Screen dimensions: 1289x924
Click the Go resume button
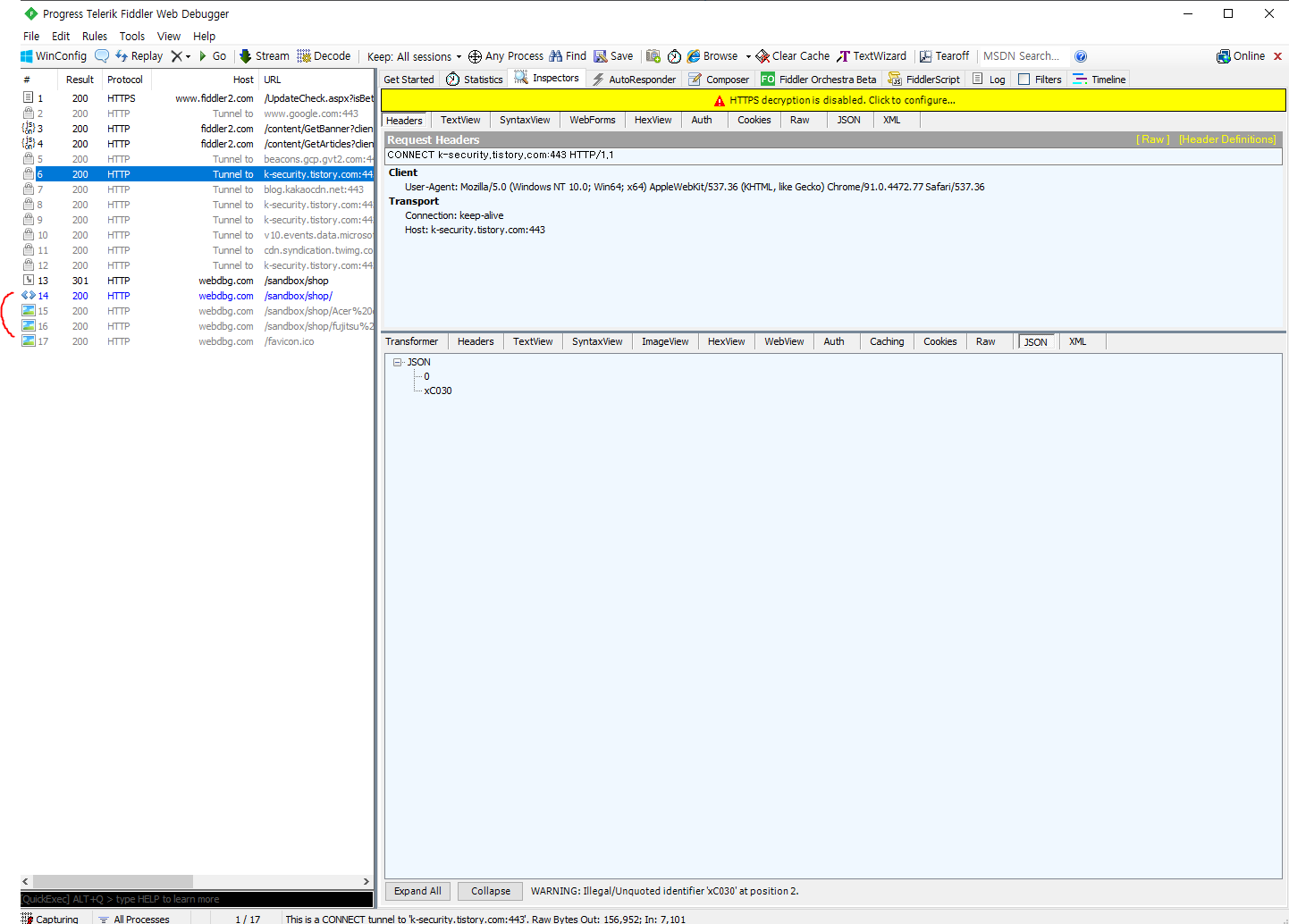[x=213, y=56]
